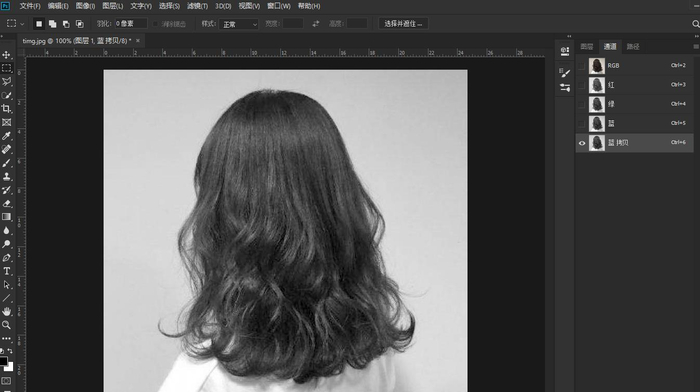Screen dimensions: 700x392
Task: Select the Line tool
Action: 6,298
